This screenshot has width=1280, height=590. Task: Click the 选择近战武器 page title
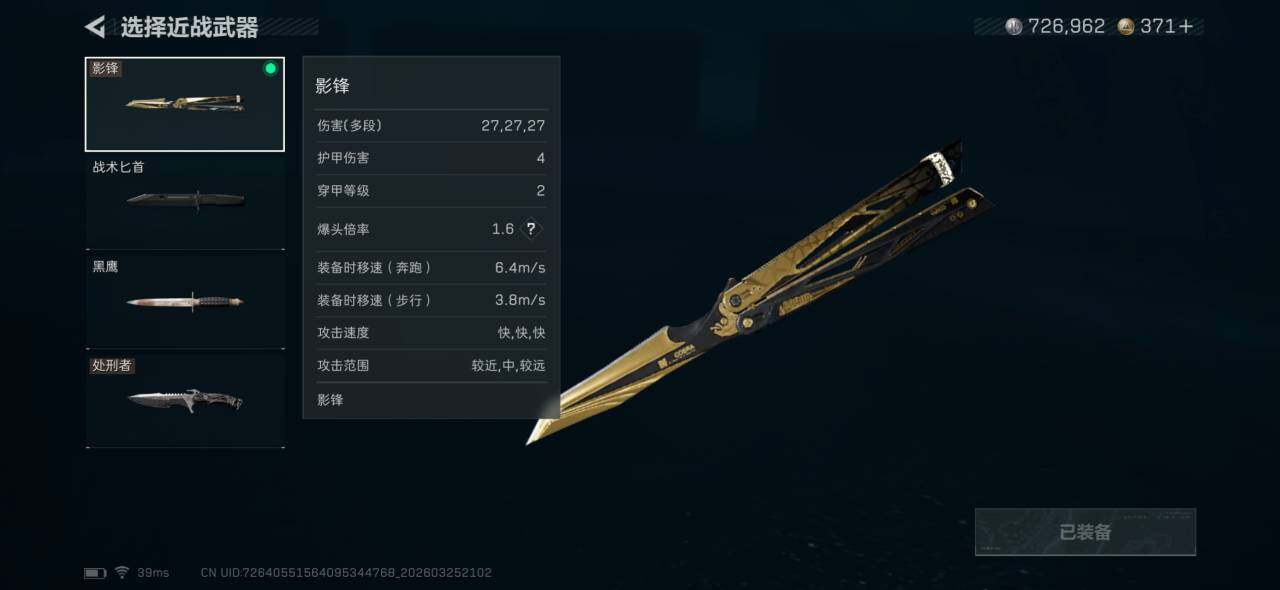(189, 28)
